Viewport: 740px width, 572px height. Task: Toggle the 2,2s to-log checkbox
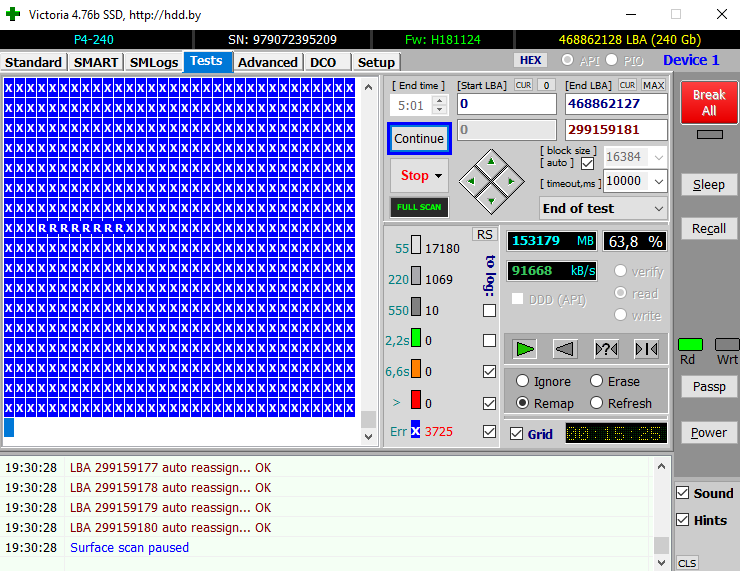pyautogui.click(x=489, y=341)
